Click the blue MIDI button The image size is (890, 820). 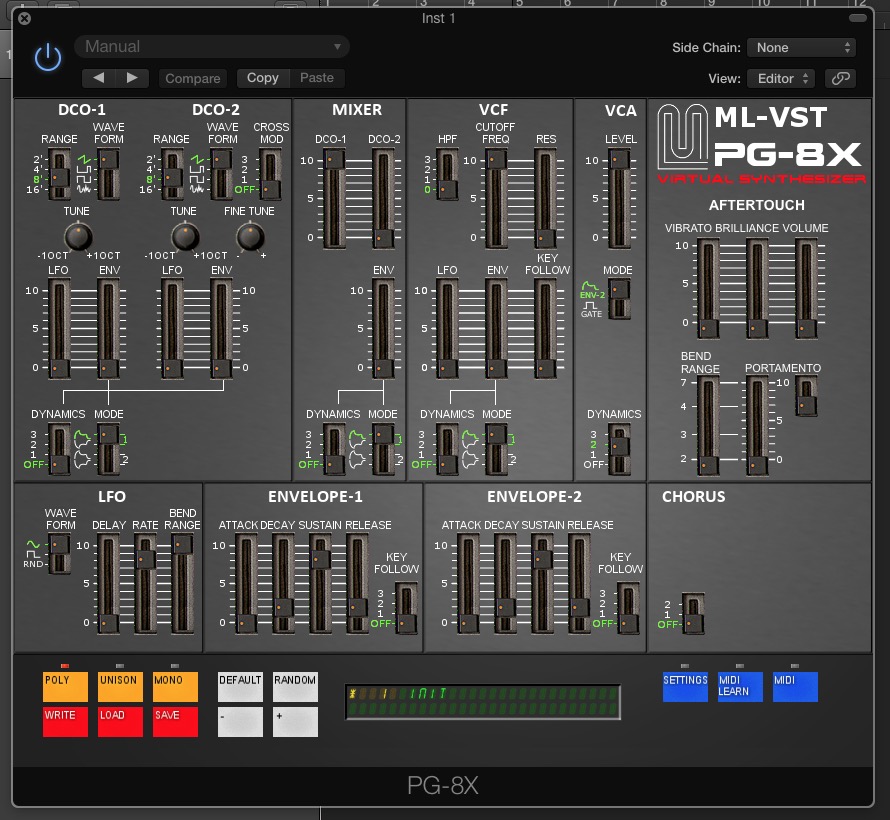click(795, 687)
